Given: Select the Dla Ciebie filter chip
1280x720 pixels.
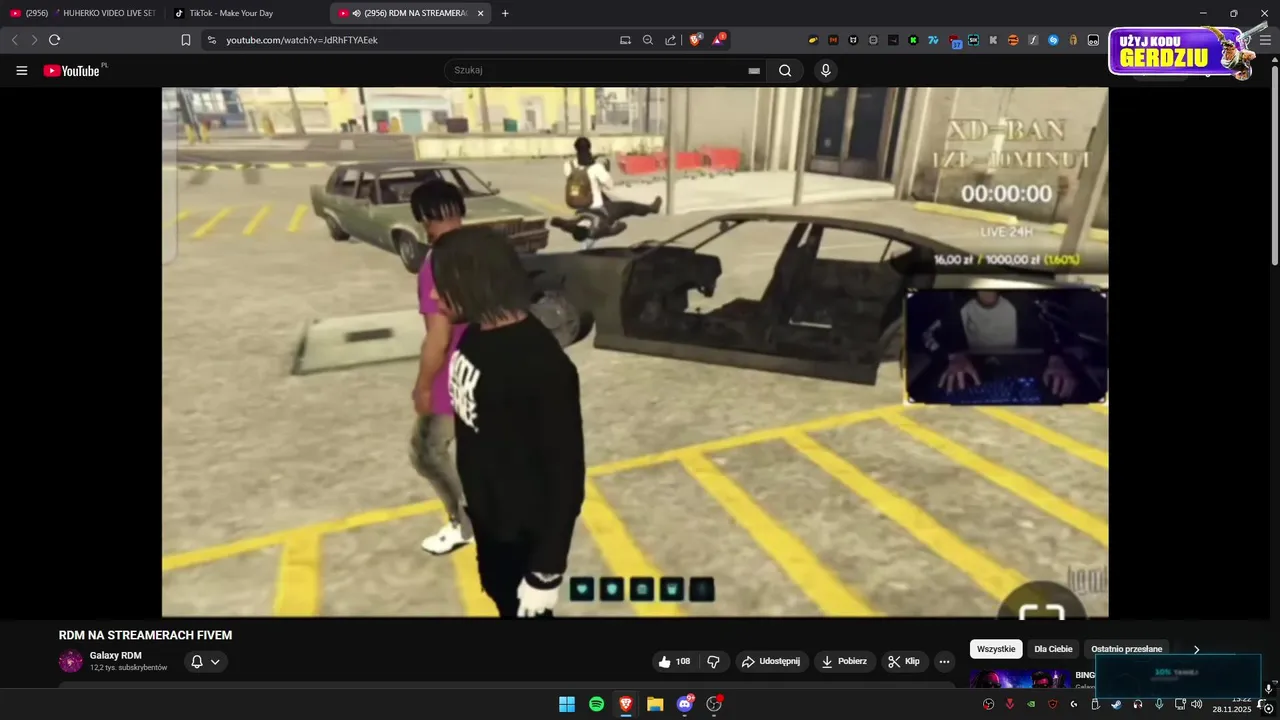Looking at the screenshot, I should [1053, 649].
